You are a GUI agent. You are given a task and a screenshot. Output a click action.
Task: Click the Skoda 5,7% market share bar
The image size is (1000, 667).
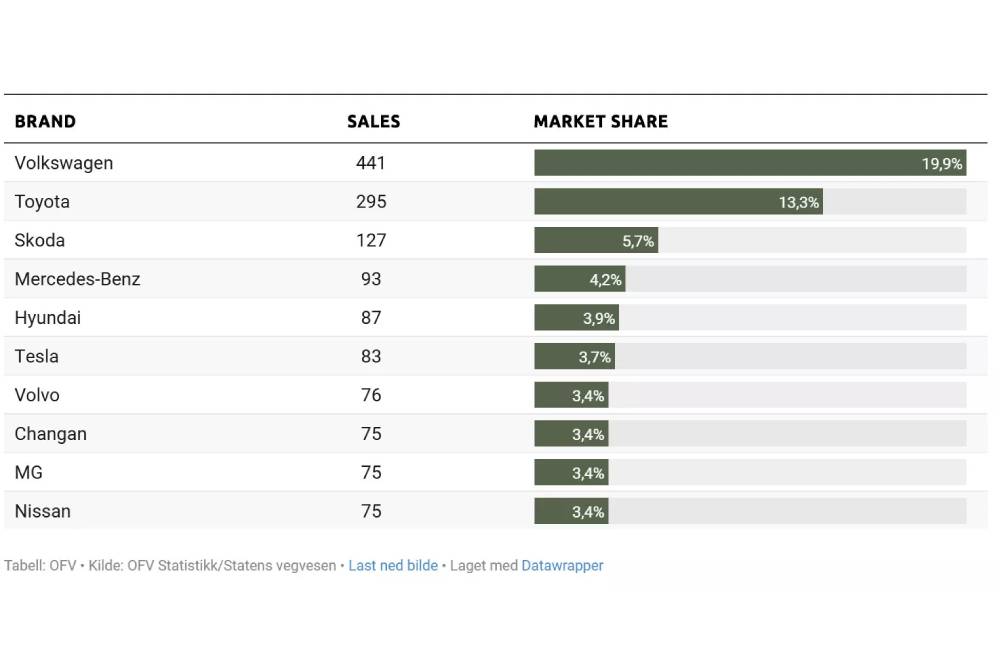[595, 241]
